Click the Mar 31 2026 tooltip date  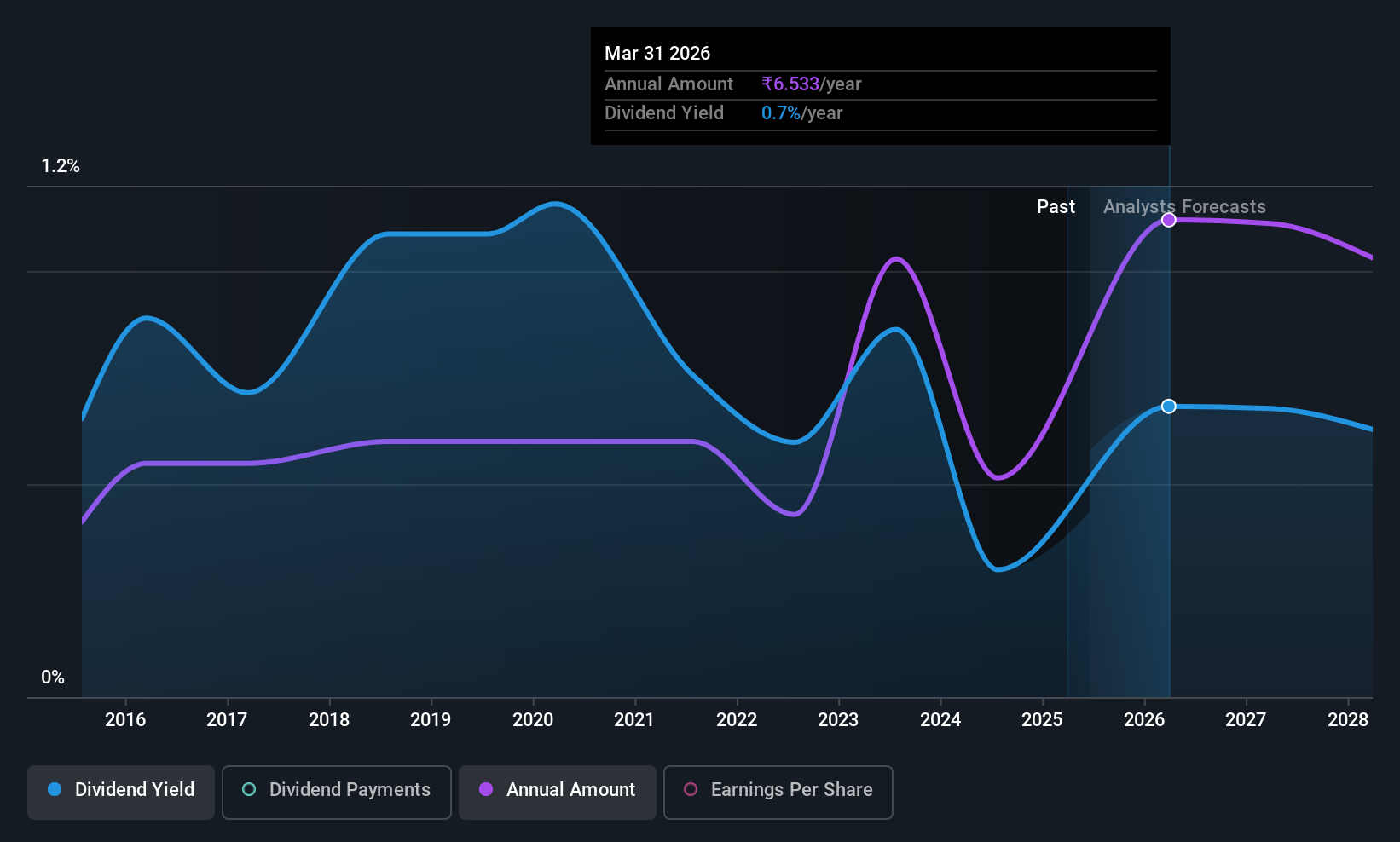pos(657,53)
